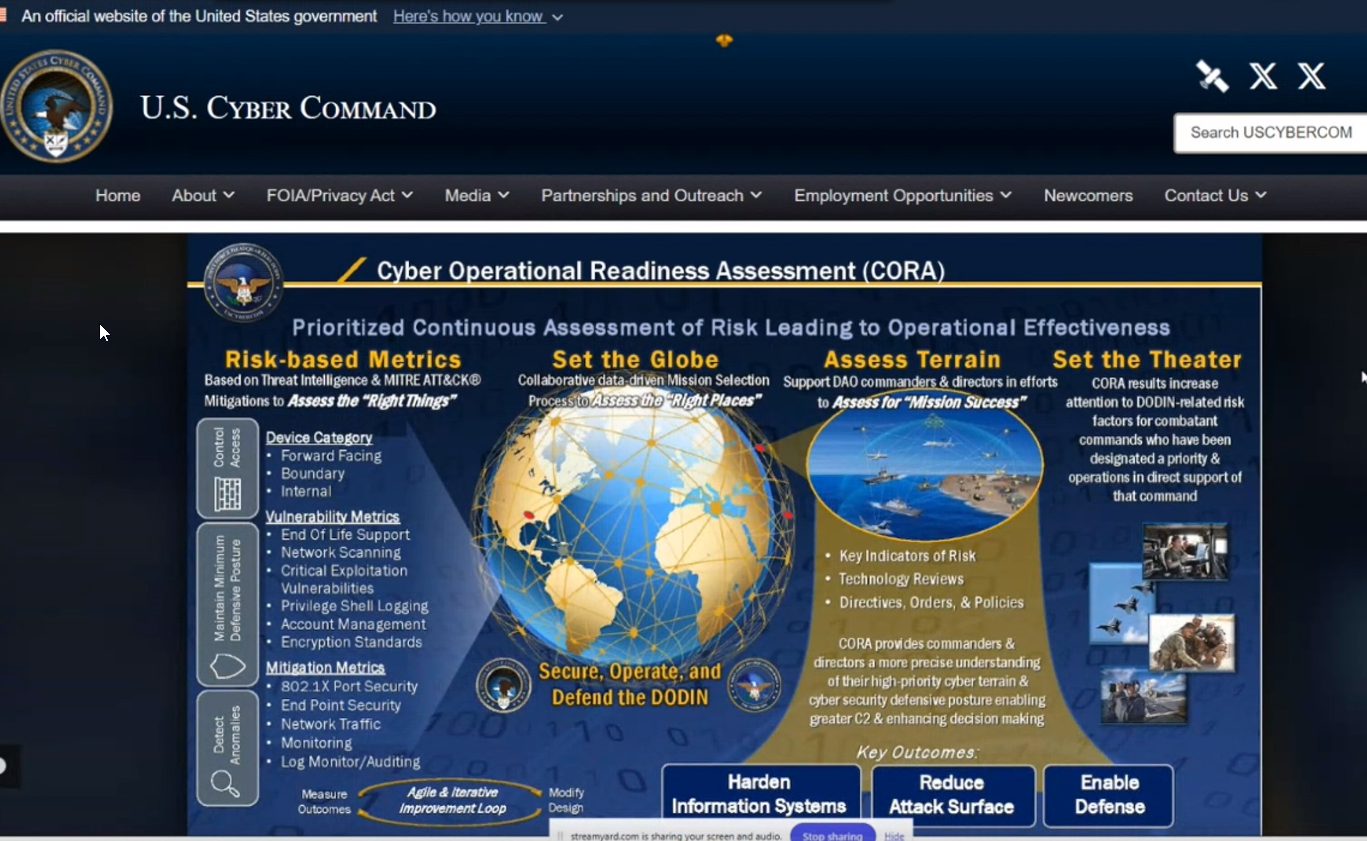Viewport: 1367px width, 841px height.
Task: Click the Hide link on the sharing bar
Action: pos(894,835)
